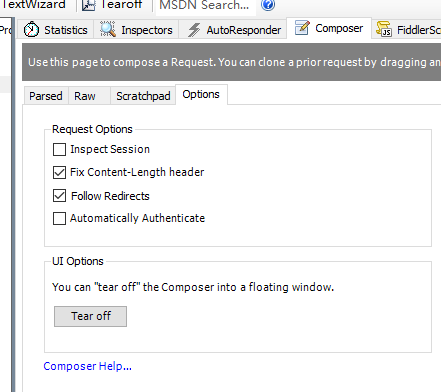Open the Composer Help link
Image resolution: width=441 pixels, height=392 pixels.
pos(87,366)
